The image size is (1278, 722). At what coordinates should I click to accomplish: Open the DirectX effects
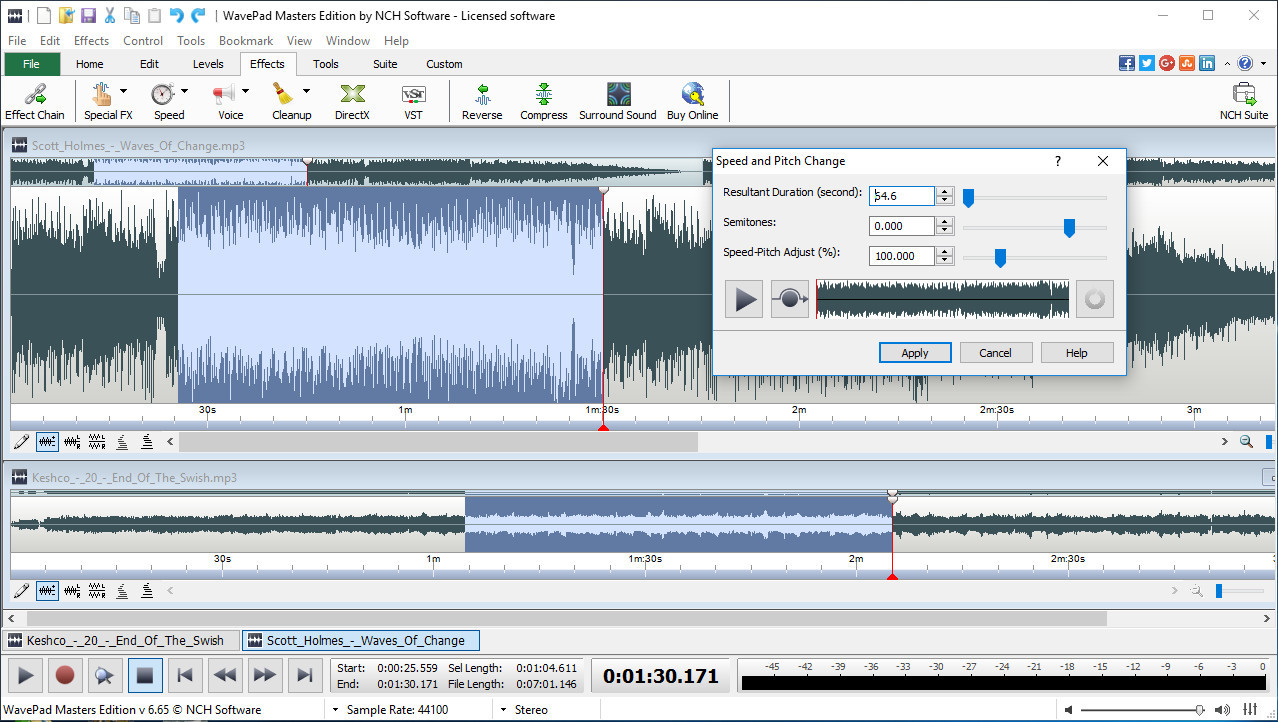(x=352, y=101)
